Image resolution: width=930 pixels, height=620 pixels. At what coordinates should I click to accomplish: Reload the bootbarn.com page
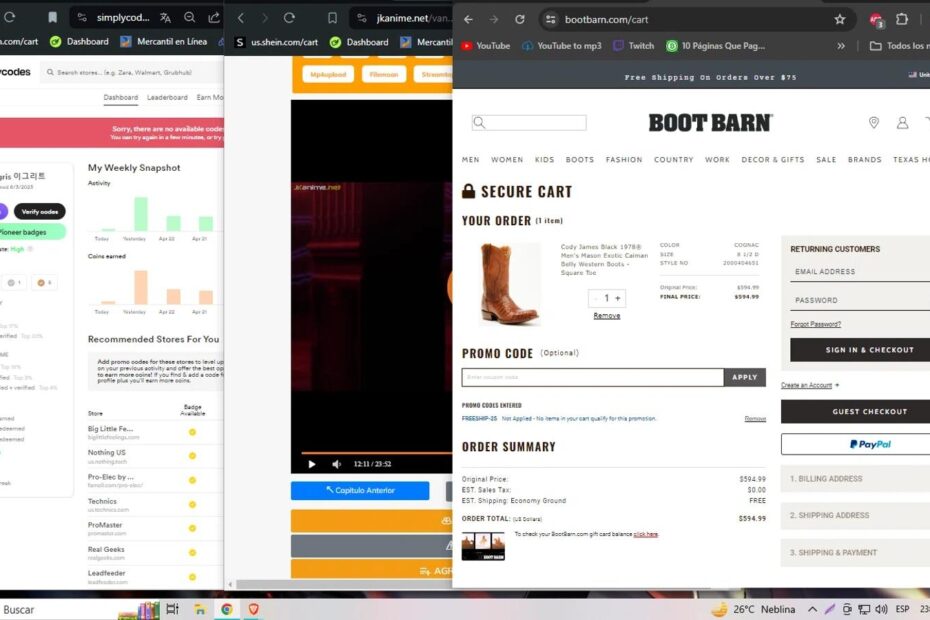click(520, 20)
